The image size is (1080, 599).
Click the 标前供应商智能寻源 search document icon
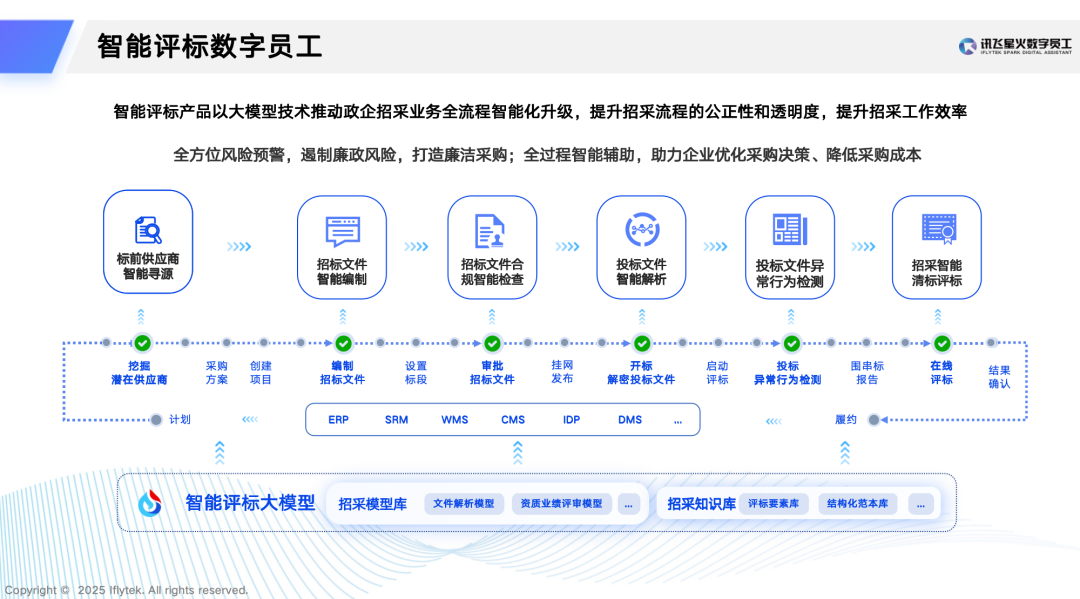coord(148,230)
